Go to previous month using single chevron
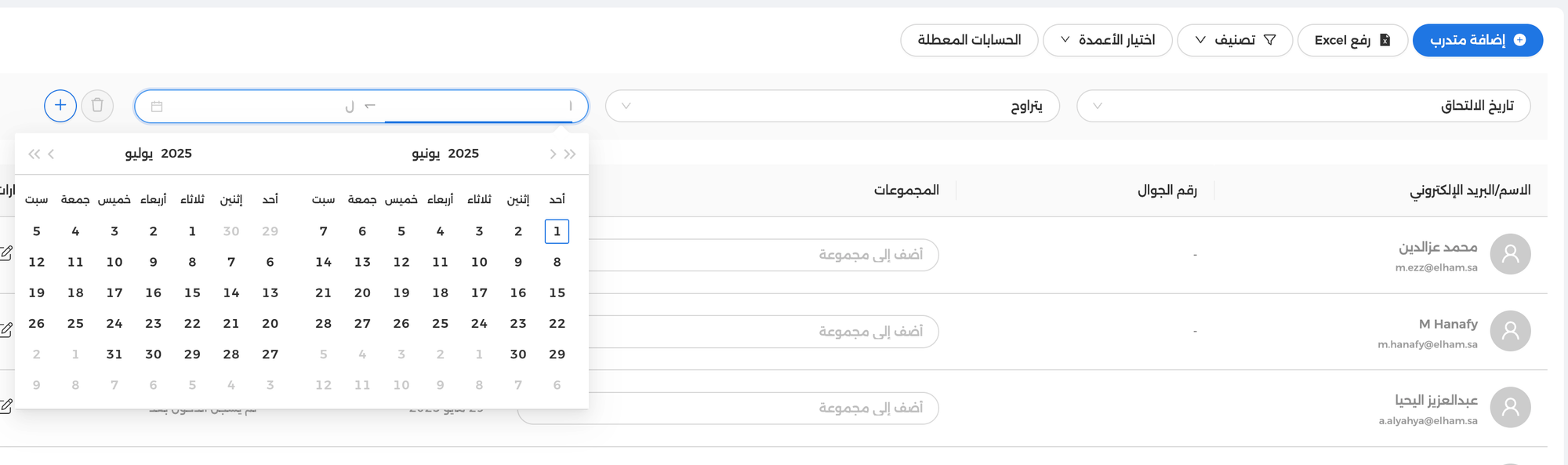This screenshot has width=1568, height=465. (553, 154)
